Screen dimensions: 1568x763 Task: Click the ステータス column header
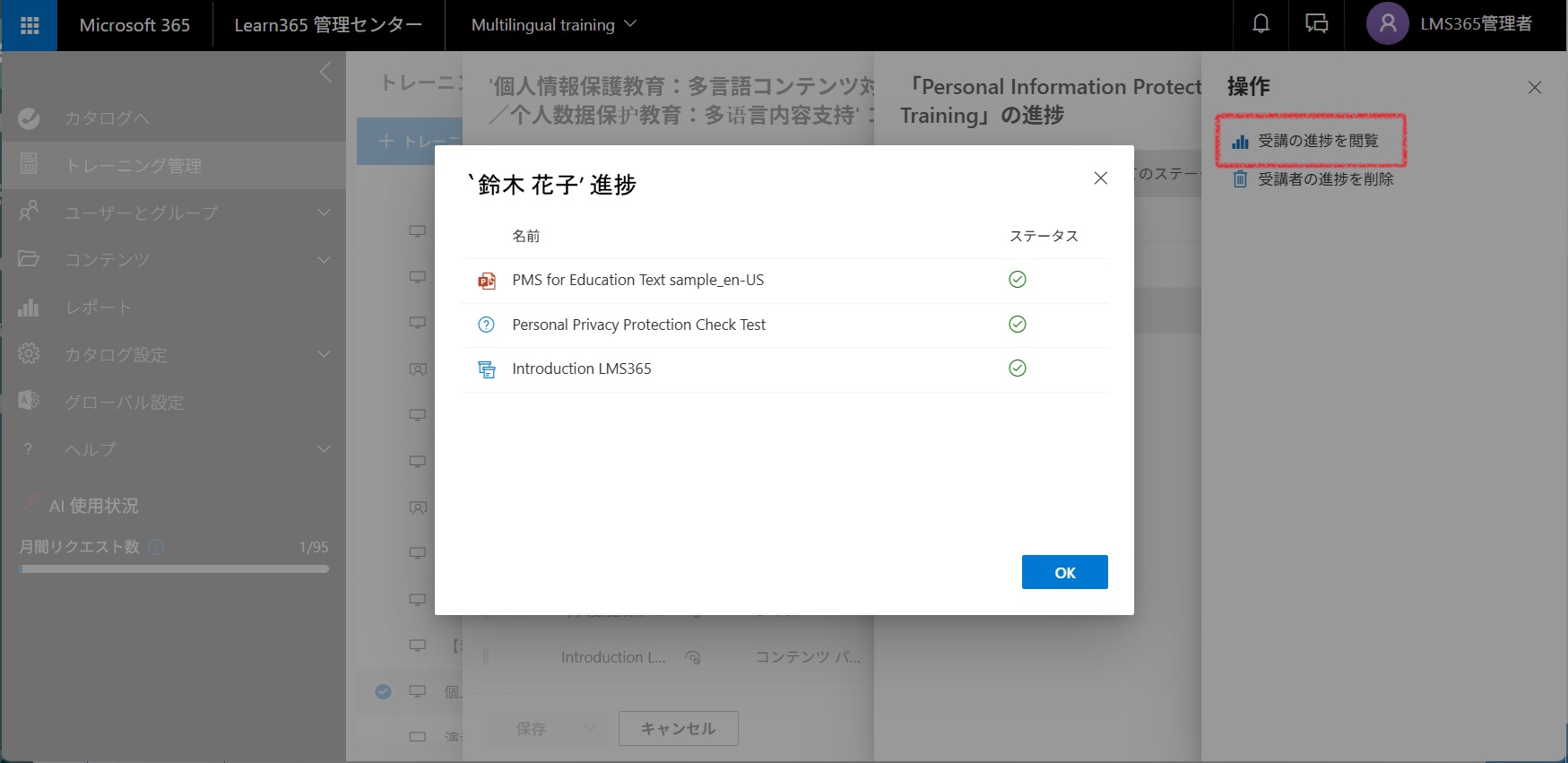(x=1044, y=236)
